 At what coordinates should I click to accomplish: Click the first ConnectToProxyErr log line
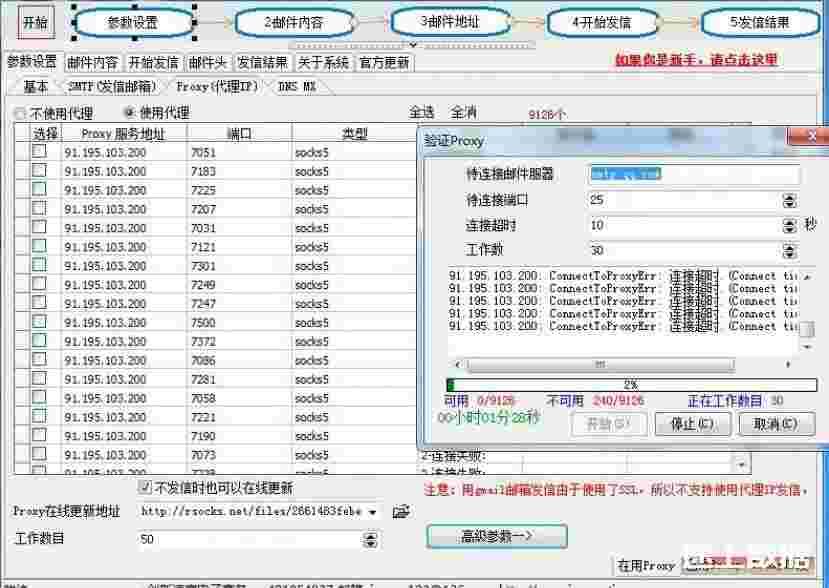(x=624, y=276)
